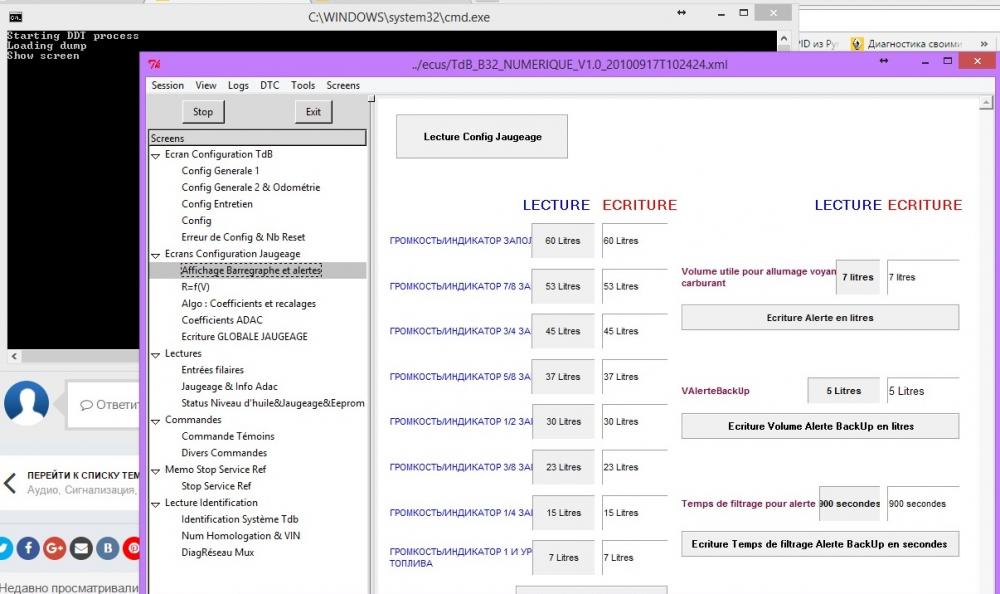Click Ecriture Volume Alerte BackUp en litres
The width and height of the screenshot is (1000, 594).
(820, 426)
